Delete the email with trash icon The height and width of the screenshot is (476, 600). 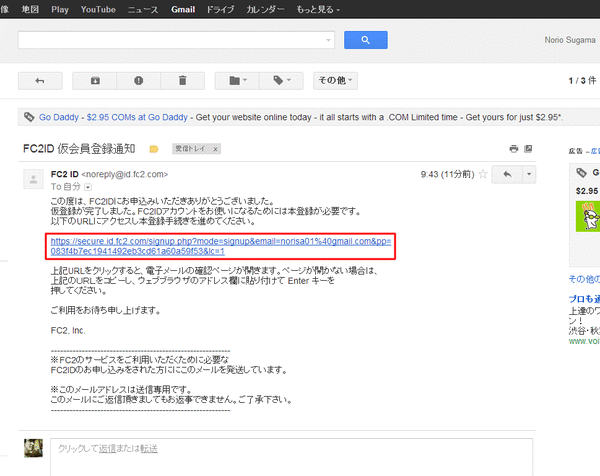183,81
